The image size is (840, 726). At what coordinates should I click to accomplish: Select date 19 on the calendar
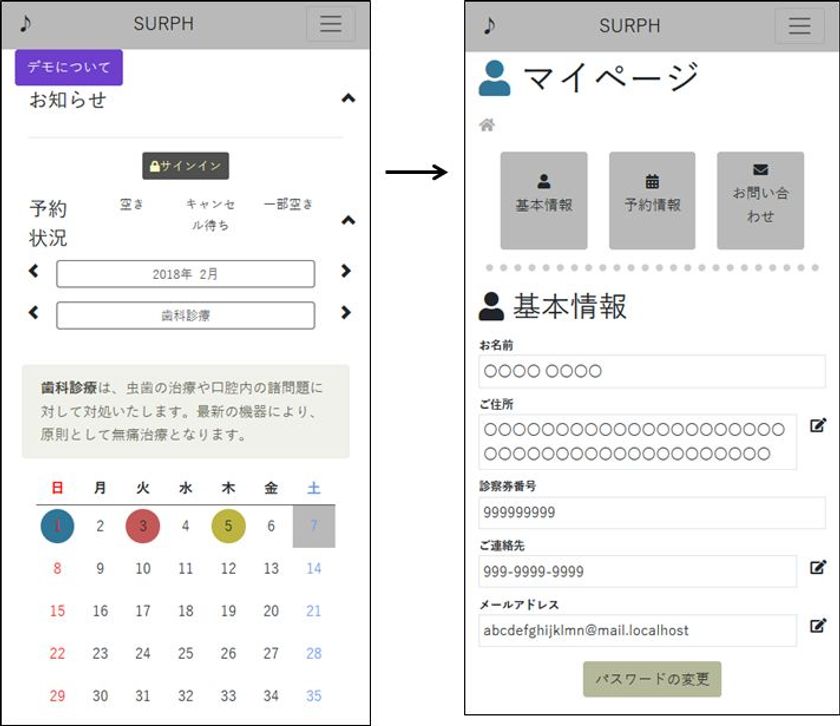(228, 611)
